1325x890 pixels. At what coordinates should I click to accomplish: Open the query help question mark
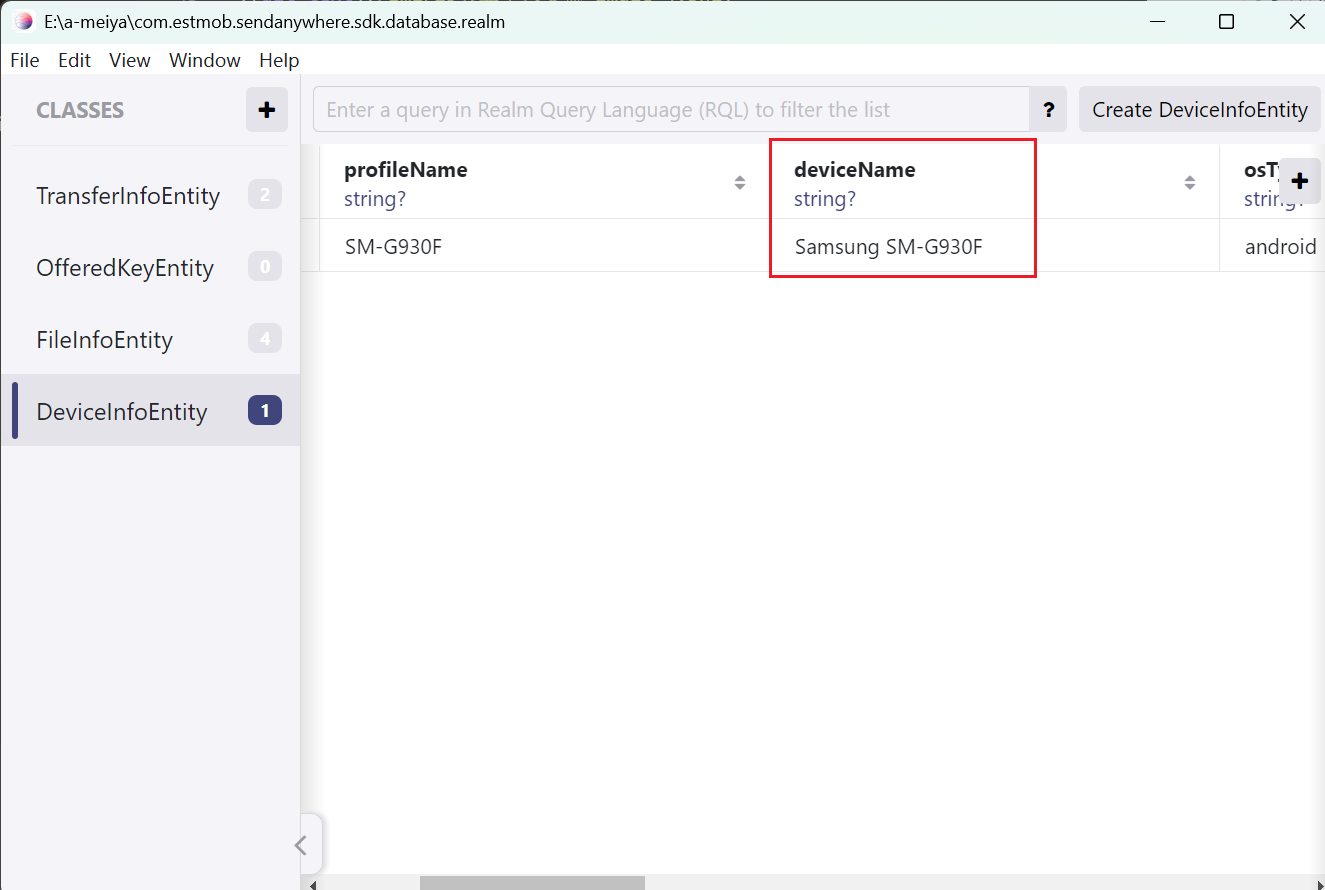[1048, 110]
